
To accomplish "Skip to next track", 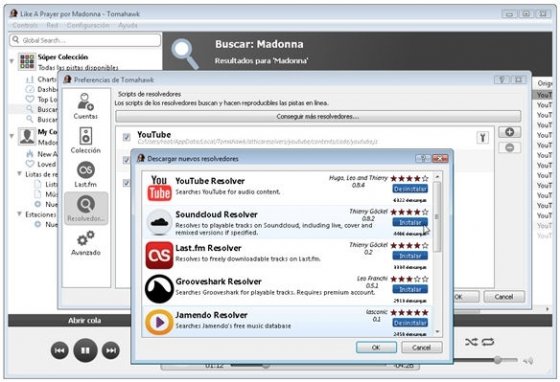I will click(111, 351).
